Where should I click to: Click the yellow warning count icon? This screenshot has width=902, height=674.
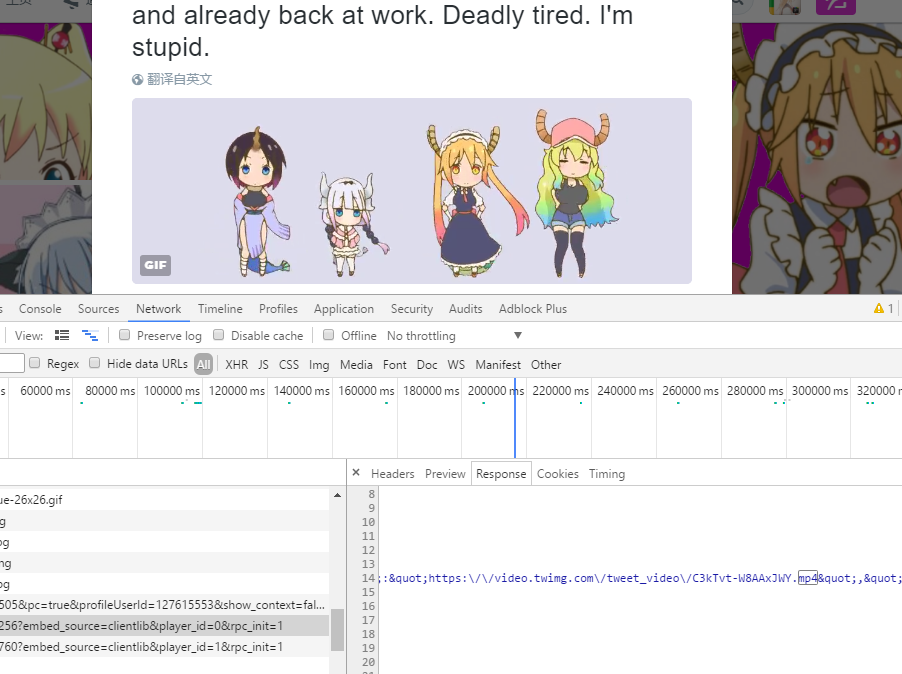tap(879, 309)
